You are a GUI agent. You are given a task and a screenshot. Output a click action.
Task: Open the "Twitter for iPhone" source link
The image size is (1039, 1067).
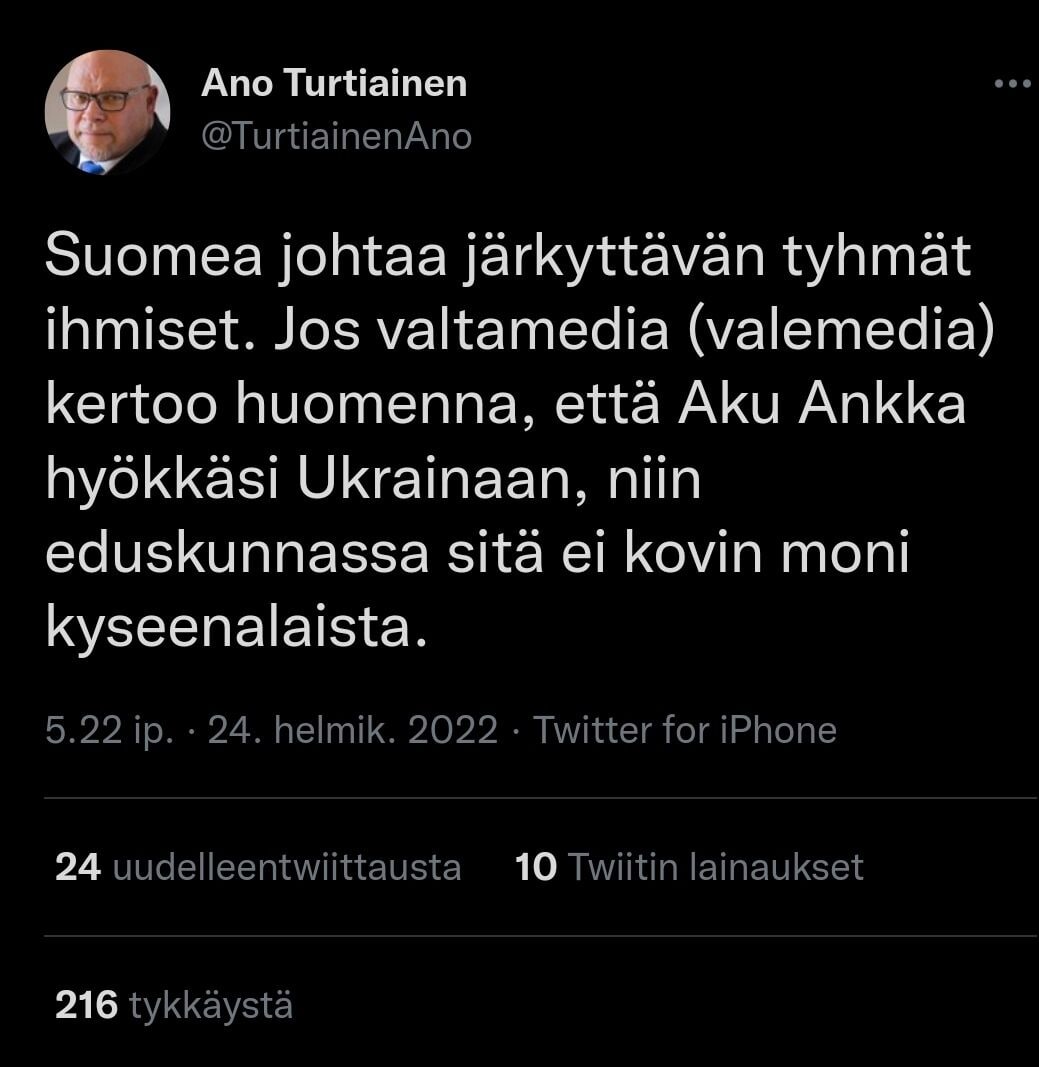coord(684,730)
